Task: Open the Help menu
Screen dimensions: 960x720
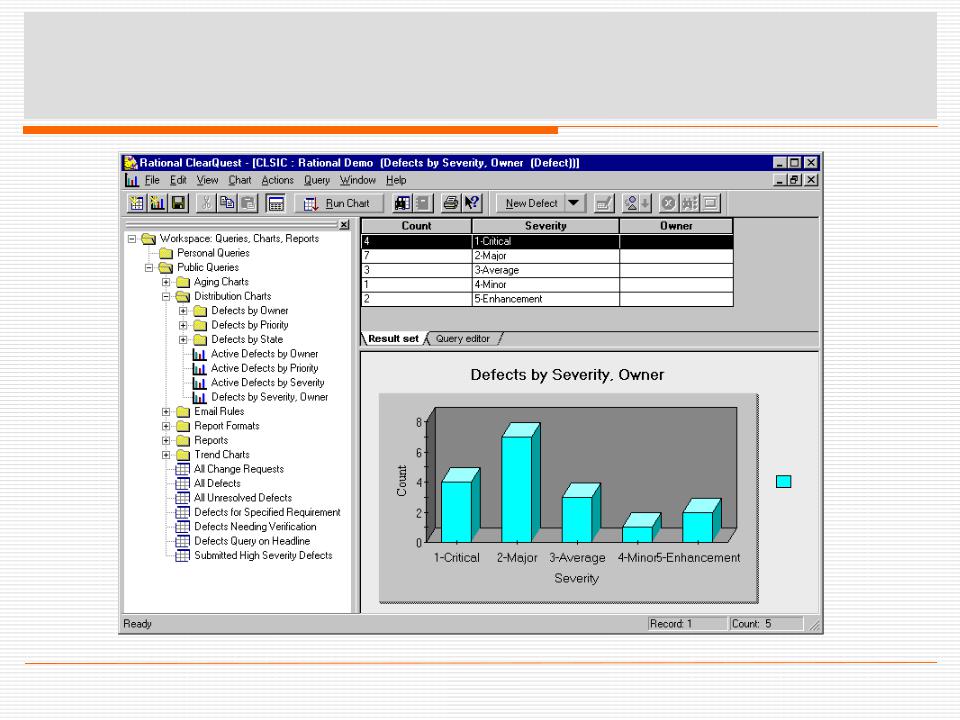Action: point(396,180)
